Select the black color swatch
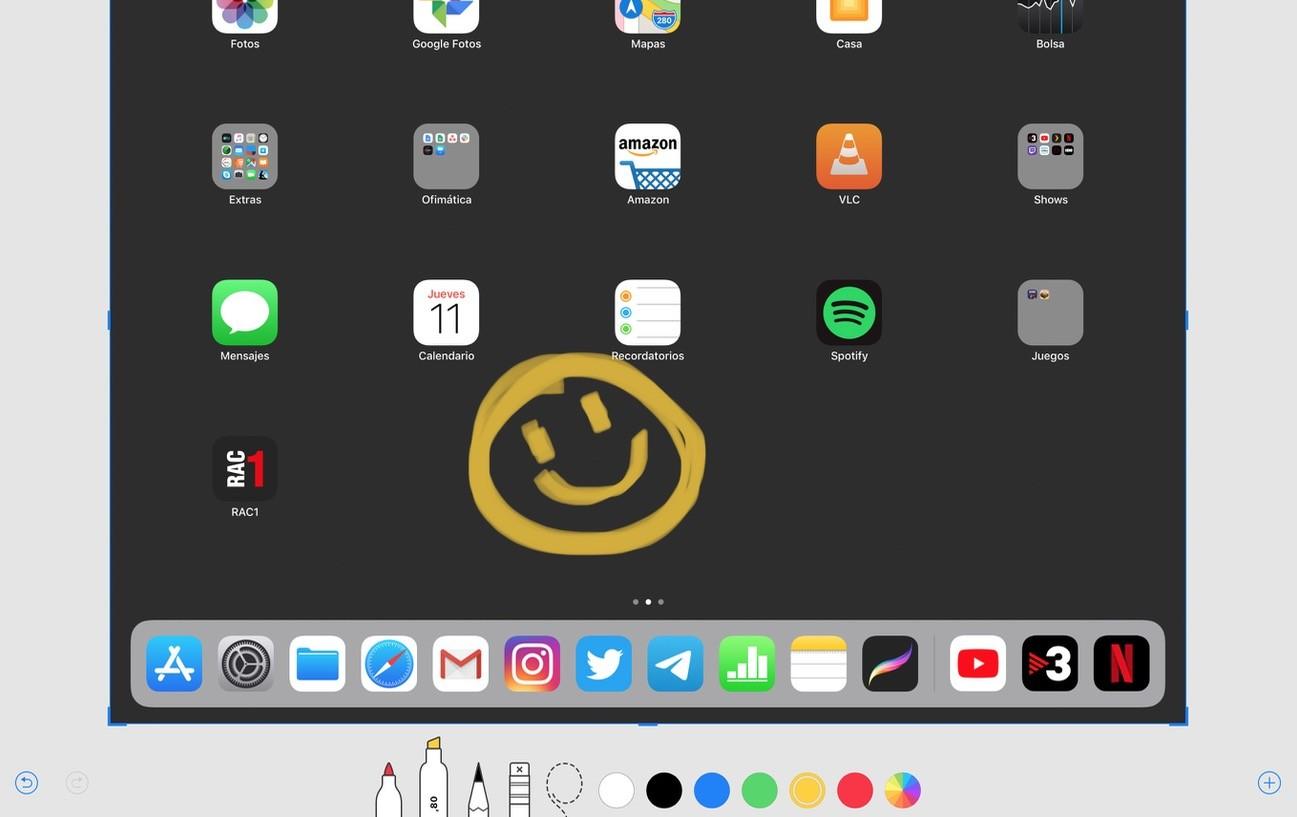Viewport: 1297px width, 817px height. [664, 790]
